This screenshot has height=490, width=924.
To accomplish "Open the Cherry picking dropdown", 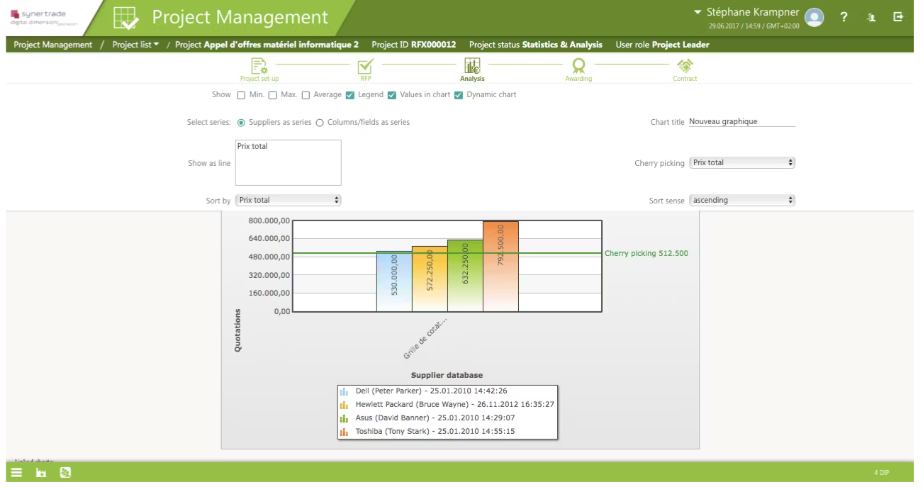I will point(742,162).
